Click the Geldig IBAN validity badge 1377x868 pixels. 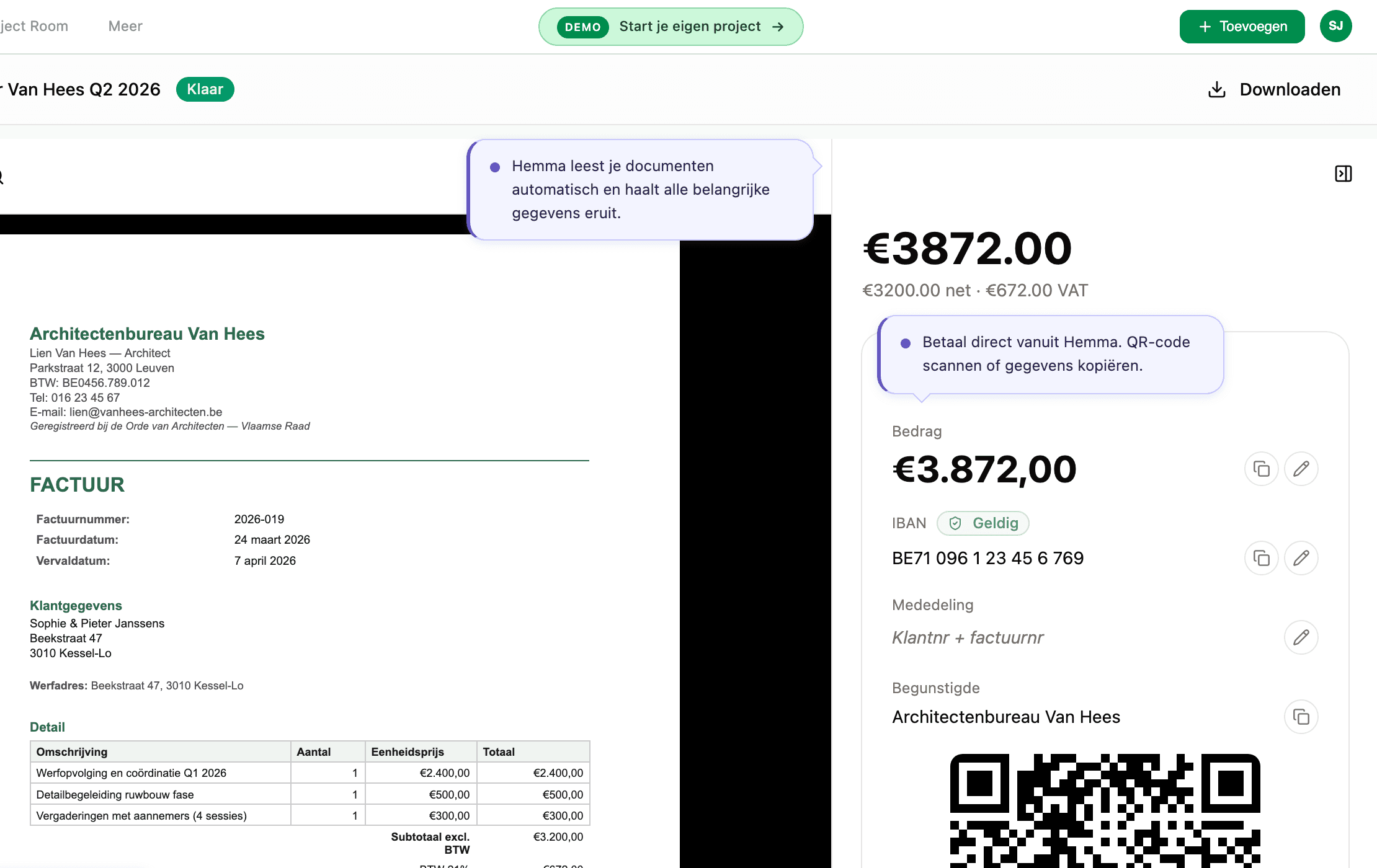(983, 523)
